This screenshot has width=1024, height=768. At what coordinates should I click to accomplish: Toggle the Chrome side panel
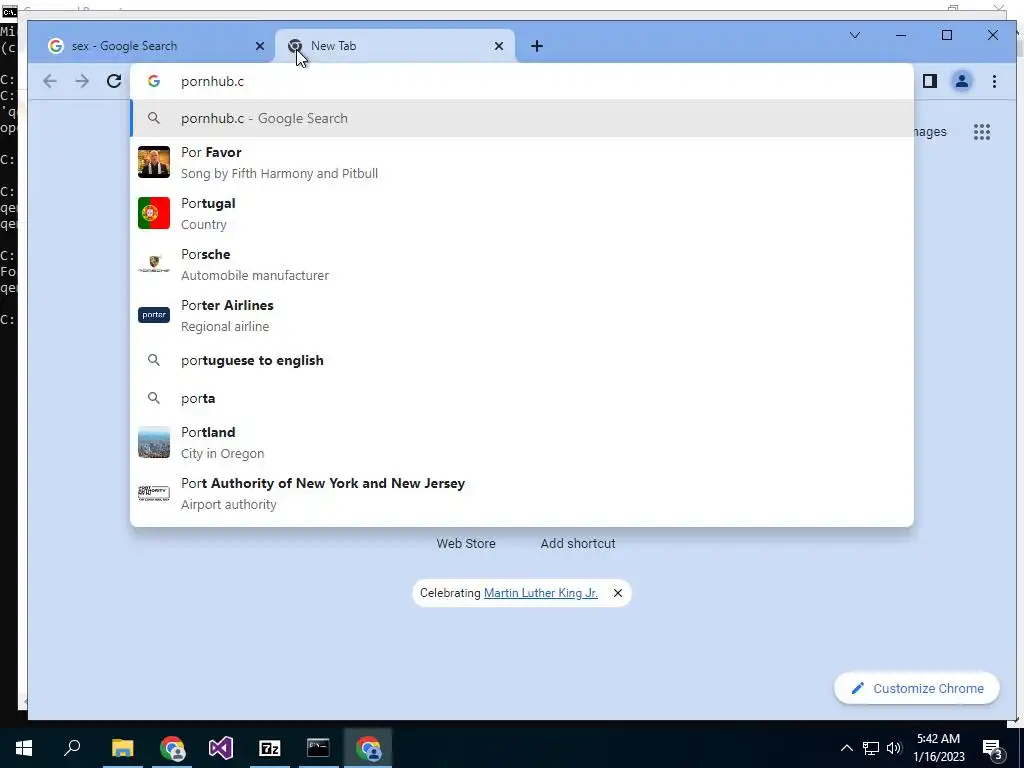click(x=930, y=81)
